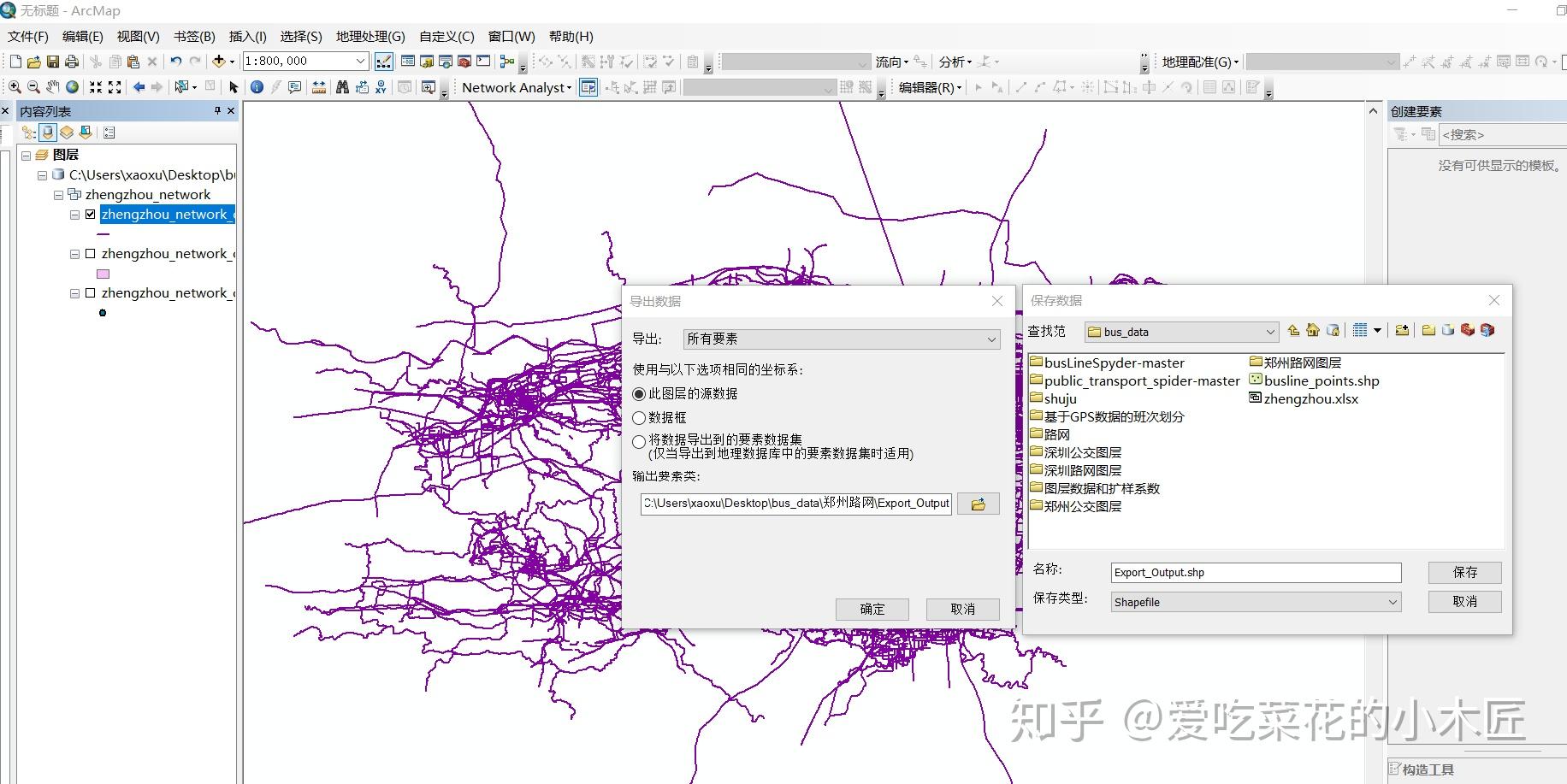Image resolution: width=1567 pixels, height=784 pixels.
Task: Open the 保存类型 Shapefile dropdown
Action: (1391, 602)
